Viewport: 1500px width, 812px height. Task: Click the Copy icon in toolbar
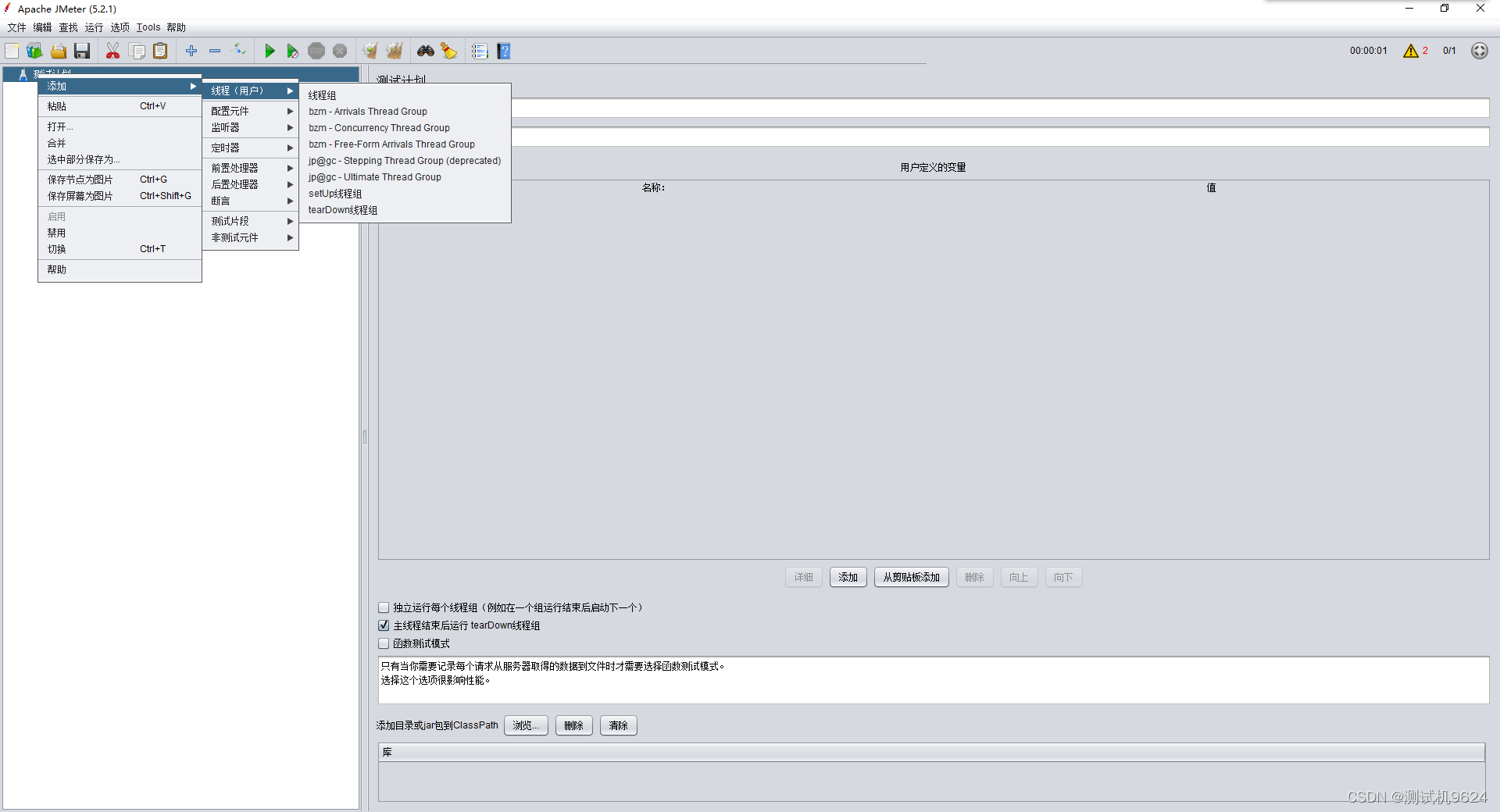pos(137,51)
